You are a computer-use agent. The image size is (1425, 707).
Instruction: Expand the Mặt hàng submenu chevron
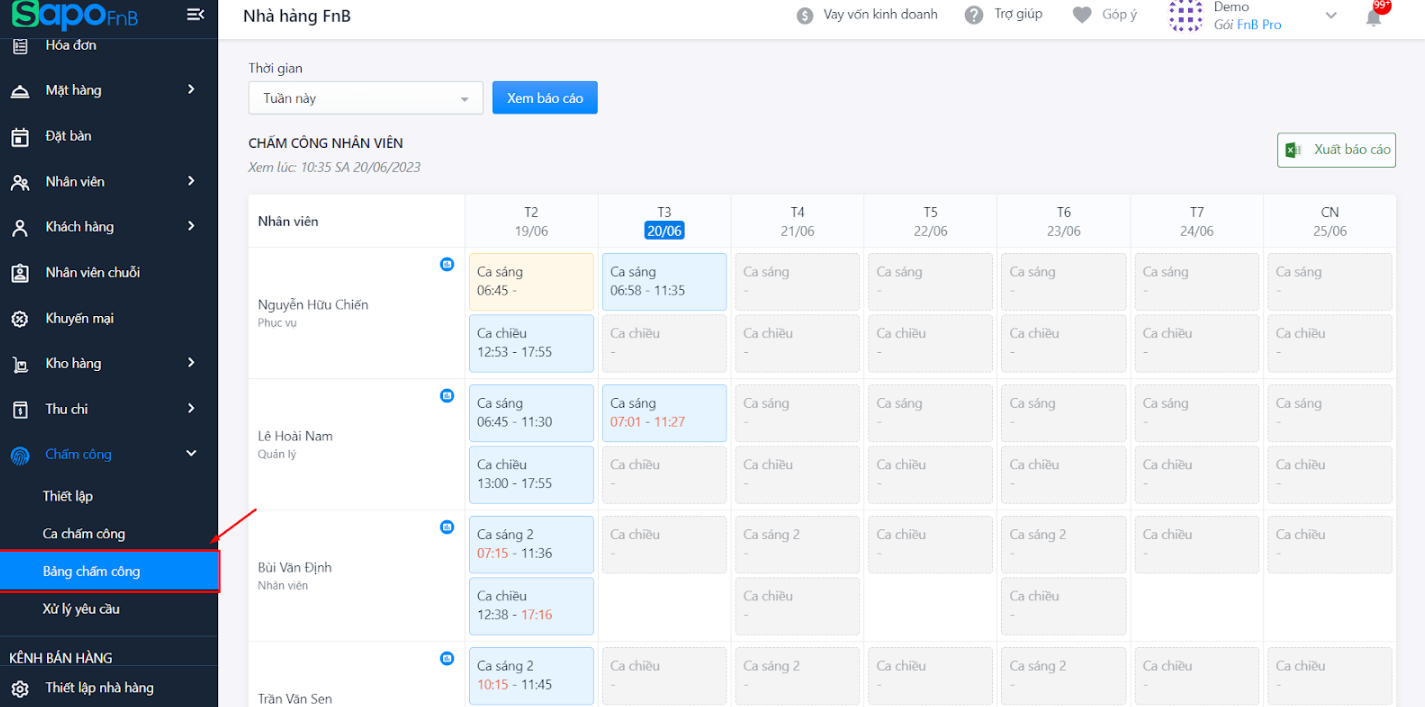(x=191, y=90)
